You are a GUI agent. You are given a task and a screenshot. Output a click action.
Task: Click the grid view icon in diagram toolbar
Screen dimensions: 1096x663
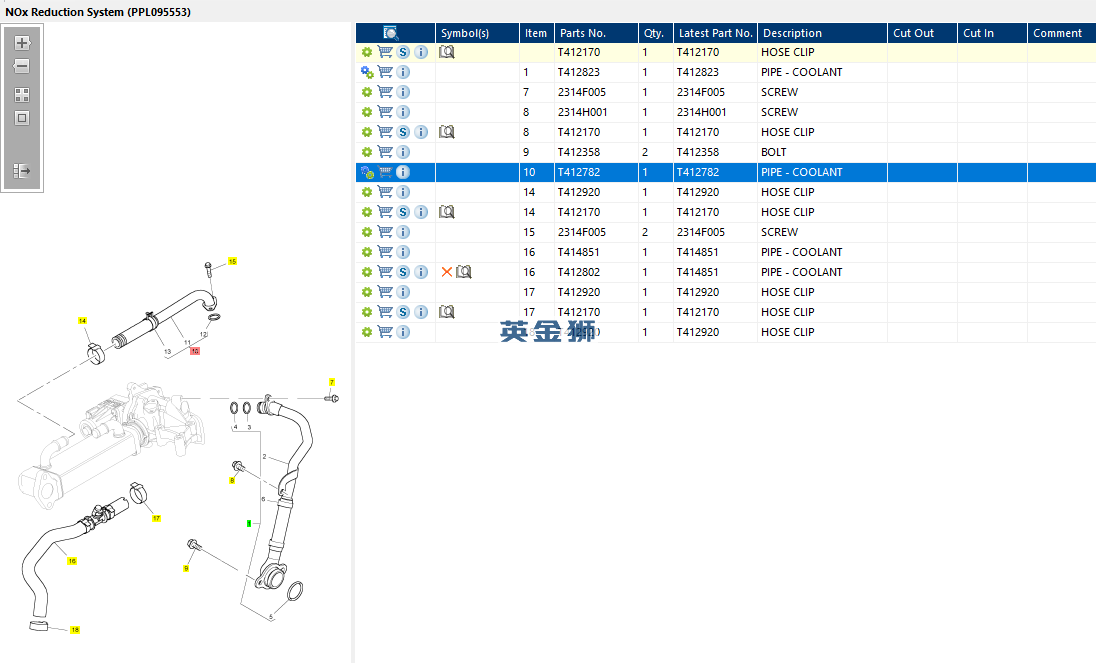(x=22, y=95)
